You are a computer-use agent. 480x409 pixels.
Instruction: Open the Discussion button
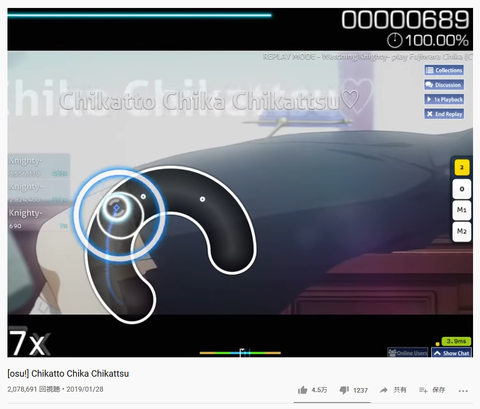(x=444, y=85)
